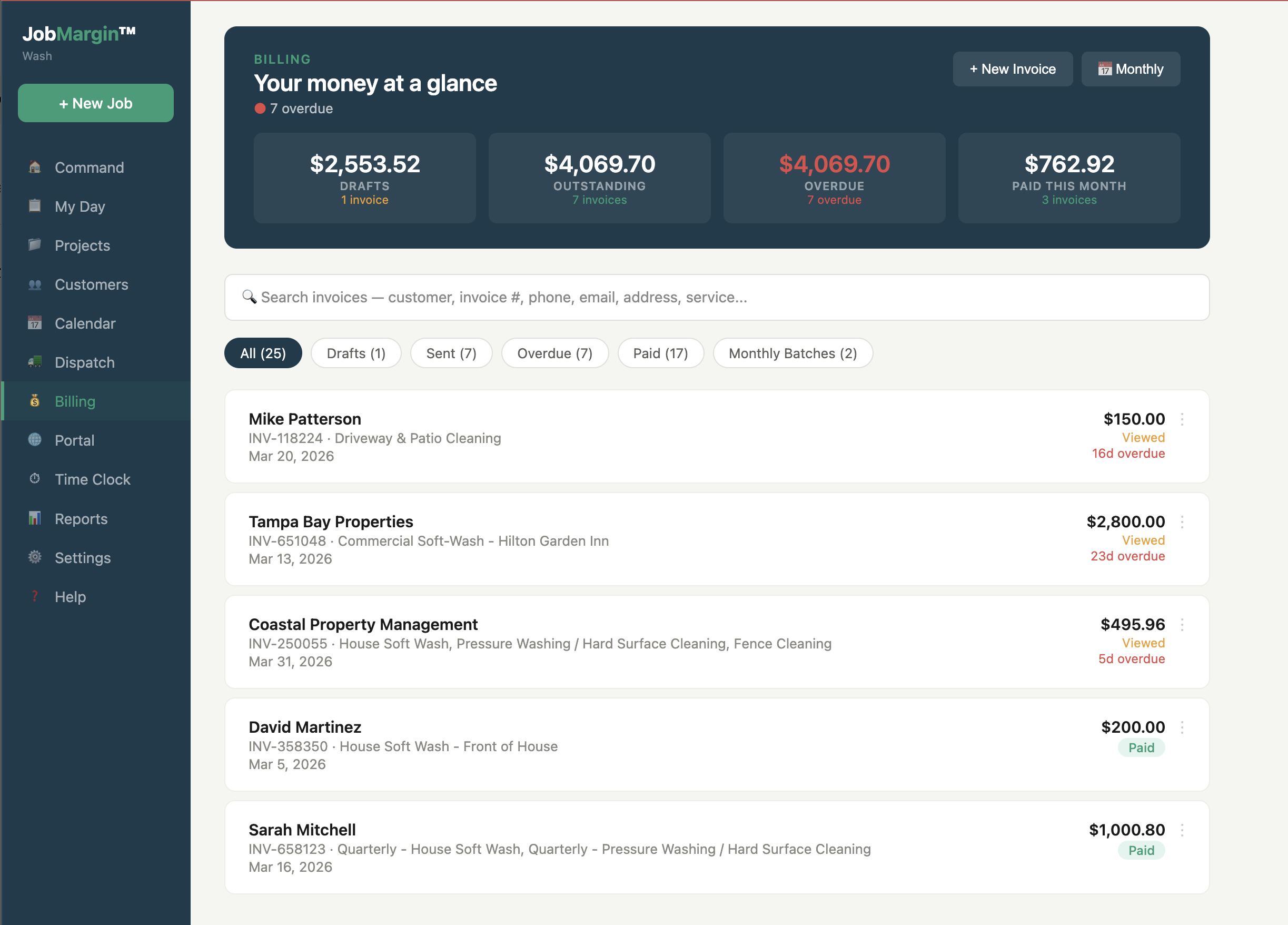Click the New Job button
Screen dimensions: 1288x925
coord(95,103)
